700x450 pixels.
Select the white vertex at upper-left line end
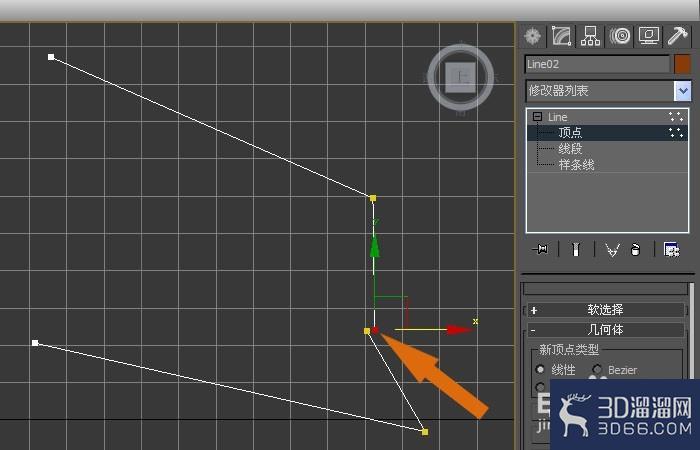coord(51,57)
